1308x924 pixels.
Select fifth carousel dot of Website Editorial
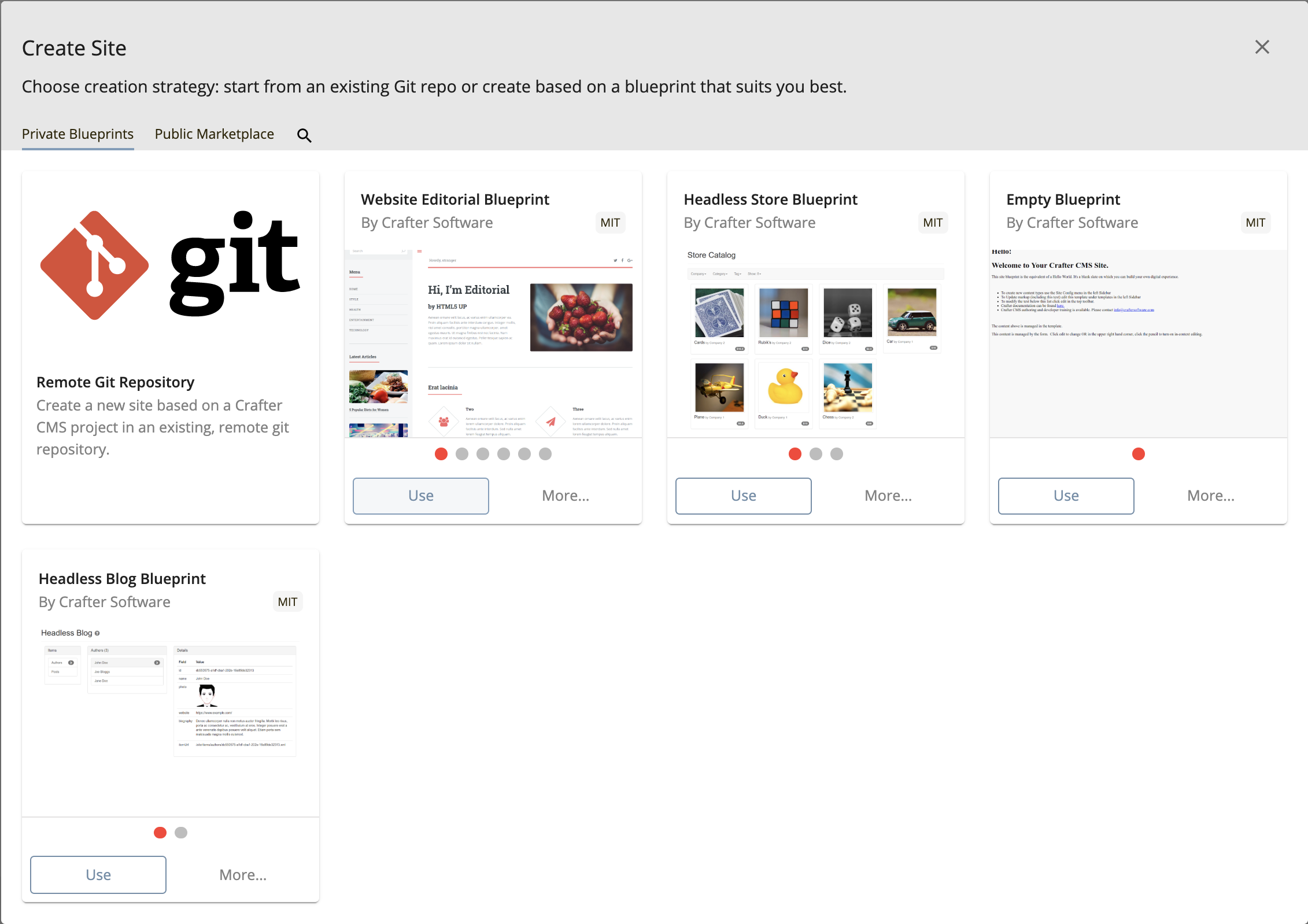(524, 454)
